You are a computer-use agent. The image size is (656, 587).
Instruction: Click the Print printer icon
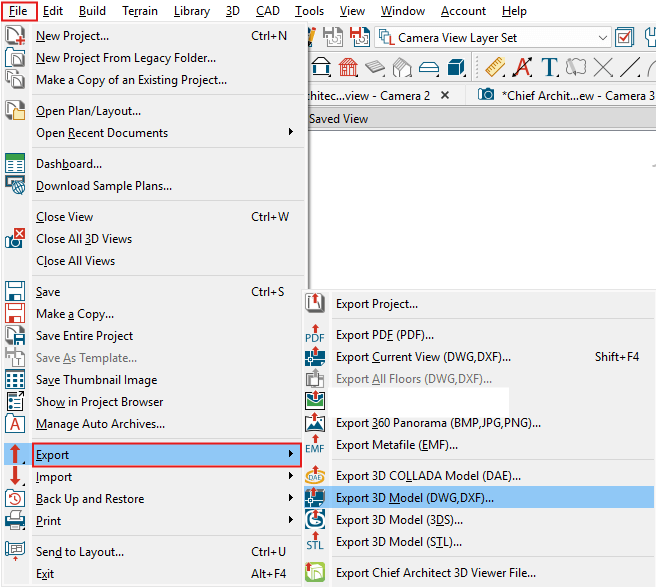[15, 520]
